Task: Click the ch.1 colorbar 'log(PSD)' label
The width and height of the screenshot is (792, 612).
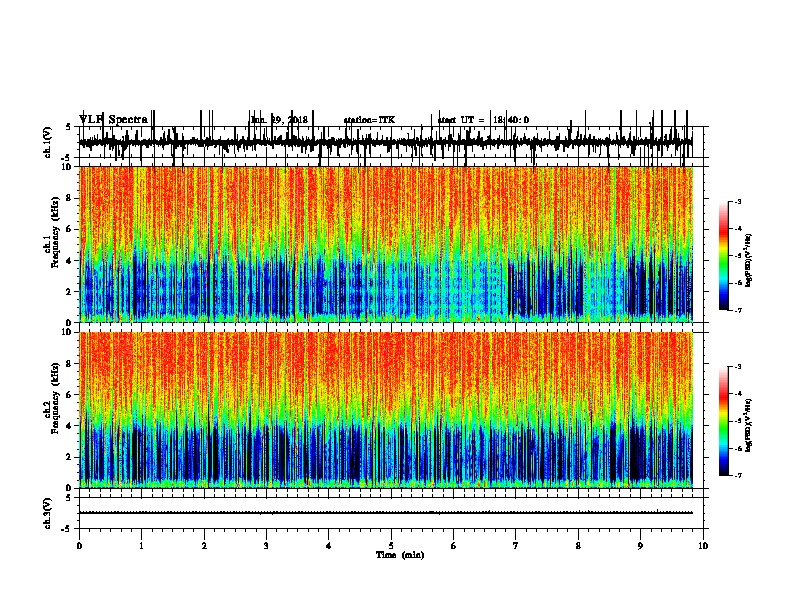Action: pyautogui.click(x=748, y=261)
